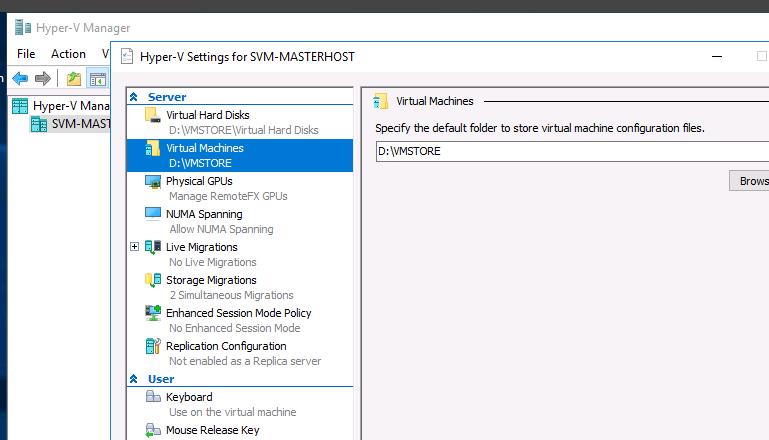Click the Mouse Release Key icon
This screenshot has width=769, height=440.
pos(153,430)
